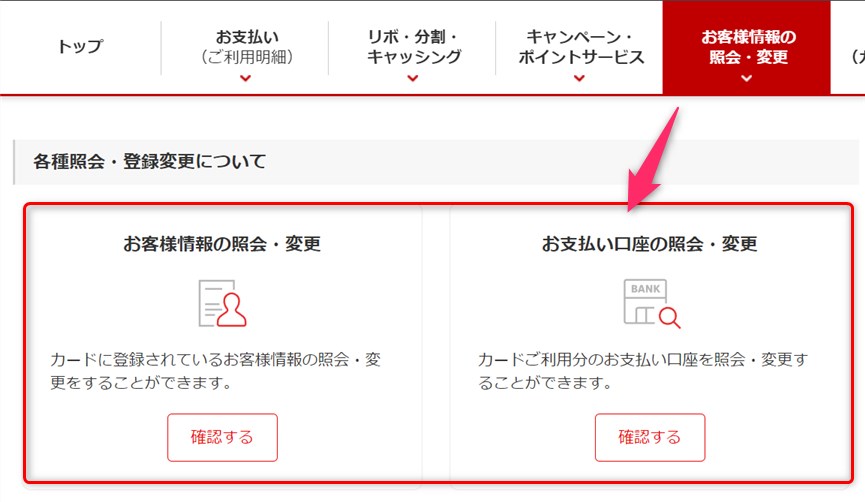Click the お客様情報の照会・変更 card heading
Screen dimensions: 865x502
(222, 243)
